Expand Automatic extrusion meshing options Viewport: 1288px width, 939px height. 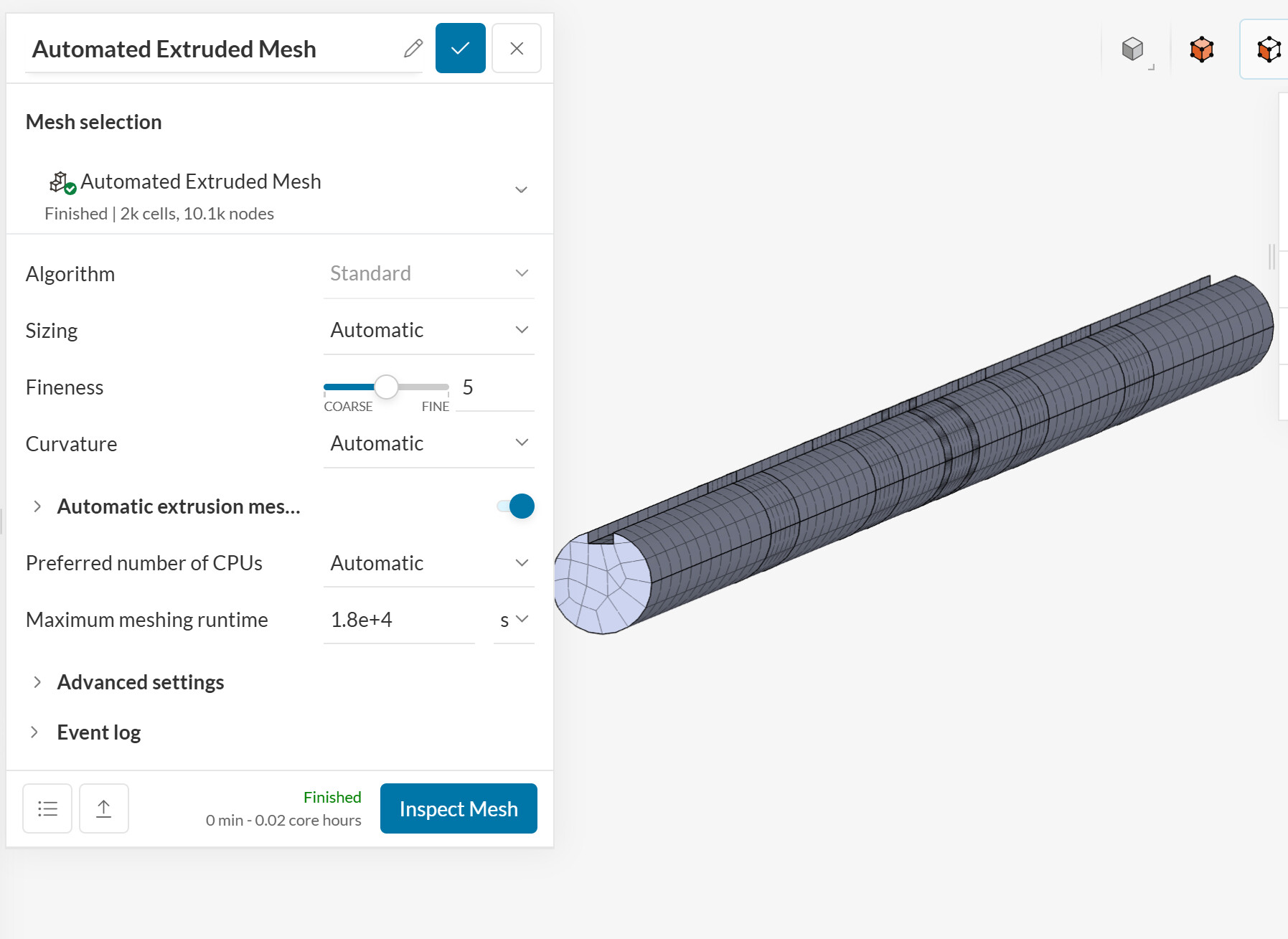(37, 506)
